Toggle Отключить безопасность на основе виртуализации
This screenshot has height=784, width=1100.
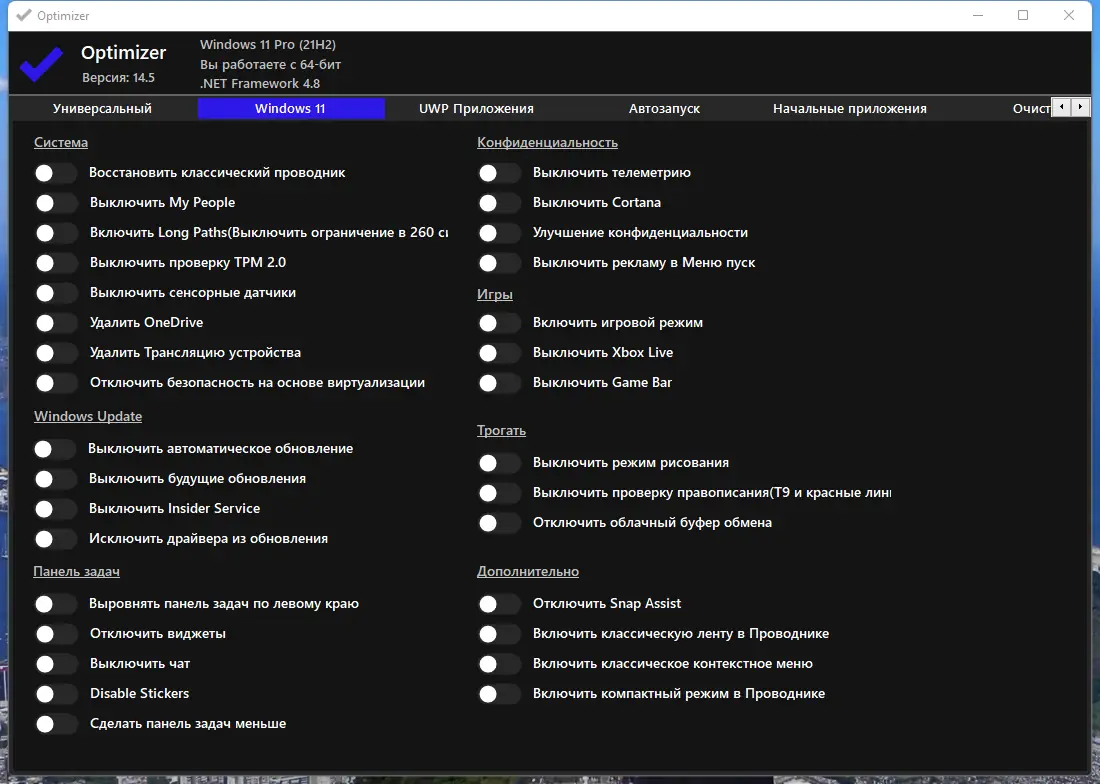pos(56,383)
